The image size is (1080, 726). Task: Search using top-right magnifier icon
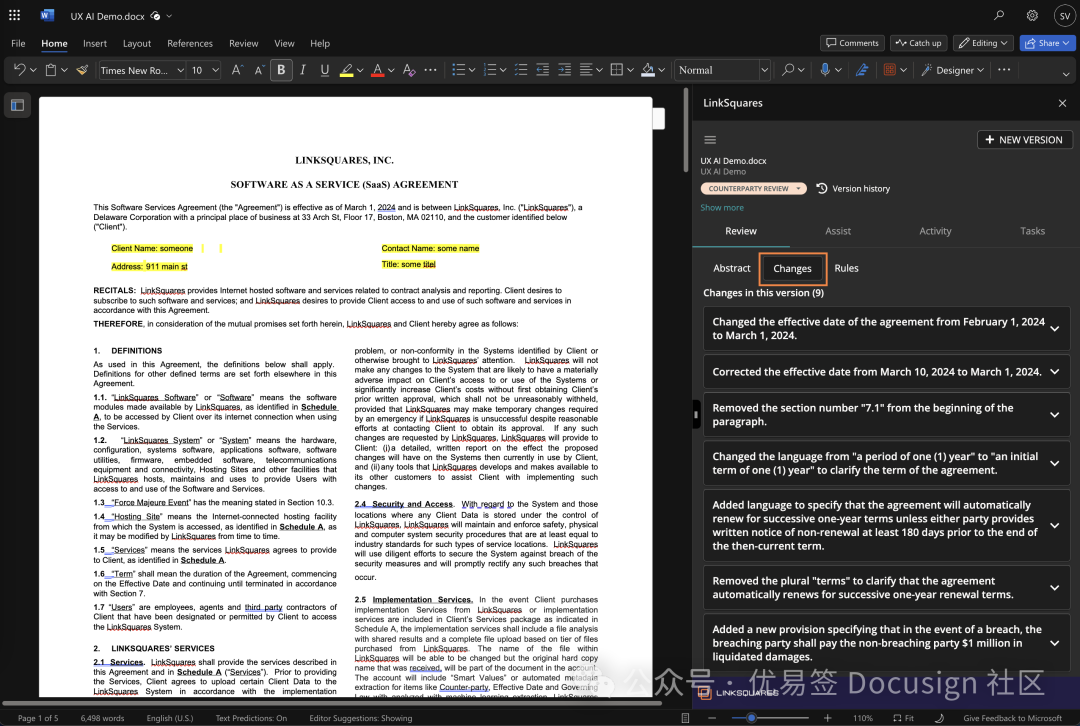[999, 15]
